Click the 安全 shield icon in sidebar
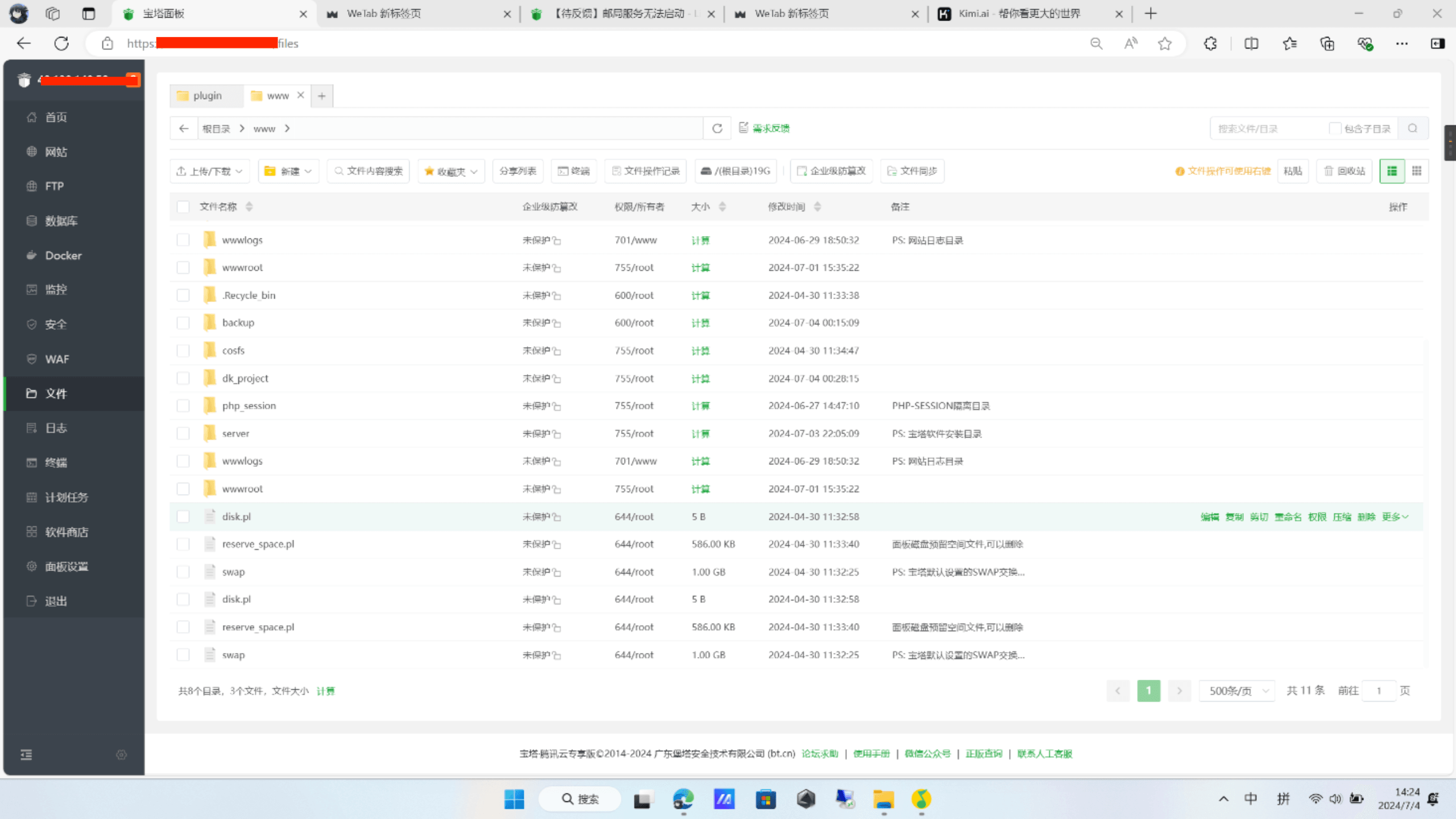The image size is (1456, 819). tap(32, 324)
